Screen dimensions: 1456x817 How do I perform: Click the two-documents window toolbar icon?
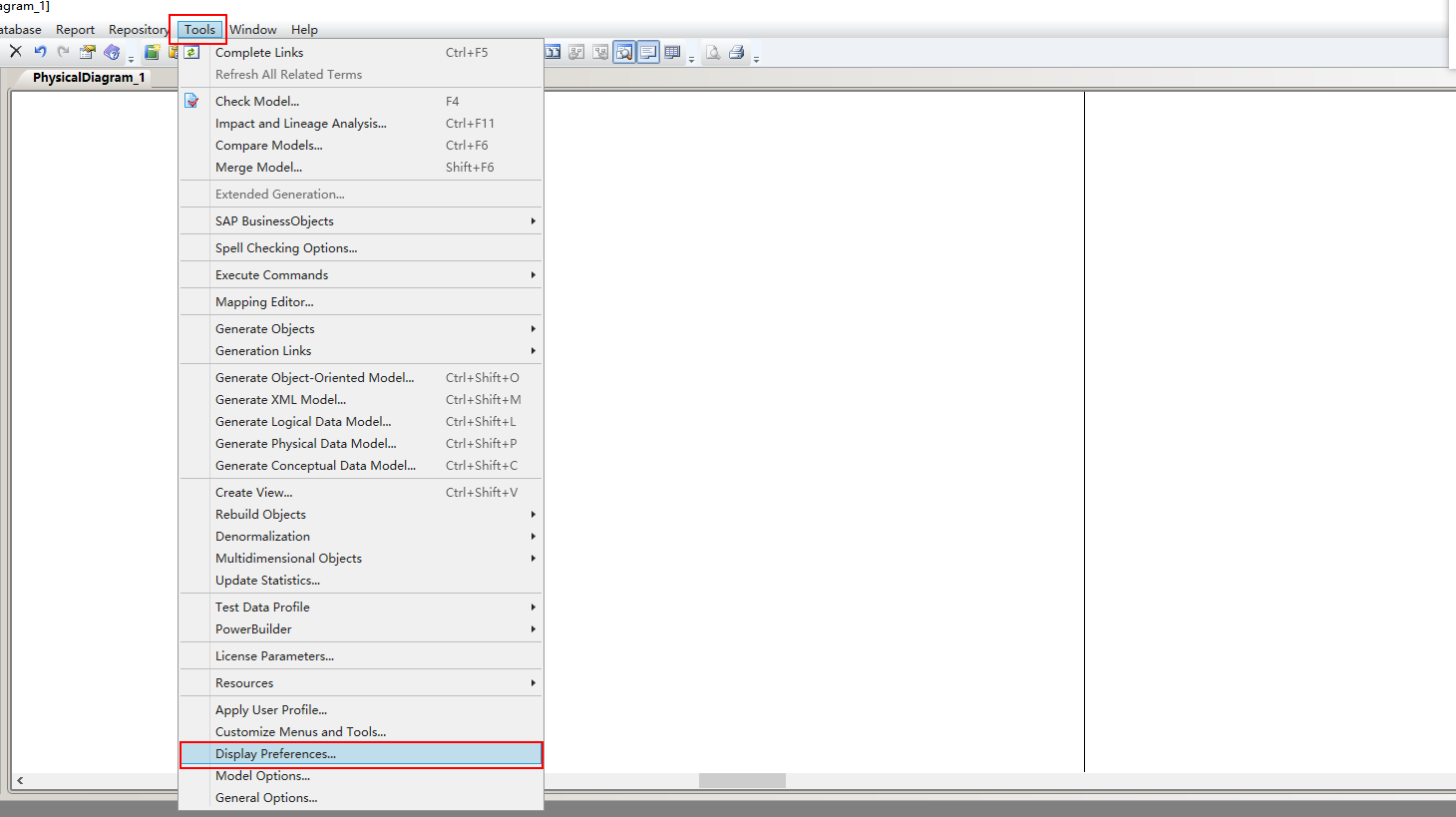click(x=552, y=52)
